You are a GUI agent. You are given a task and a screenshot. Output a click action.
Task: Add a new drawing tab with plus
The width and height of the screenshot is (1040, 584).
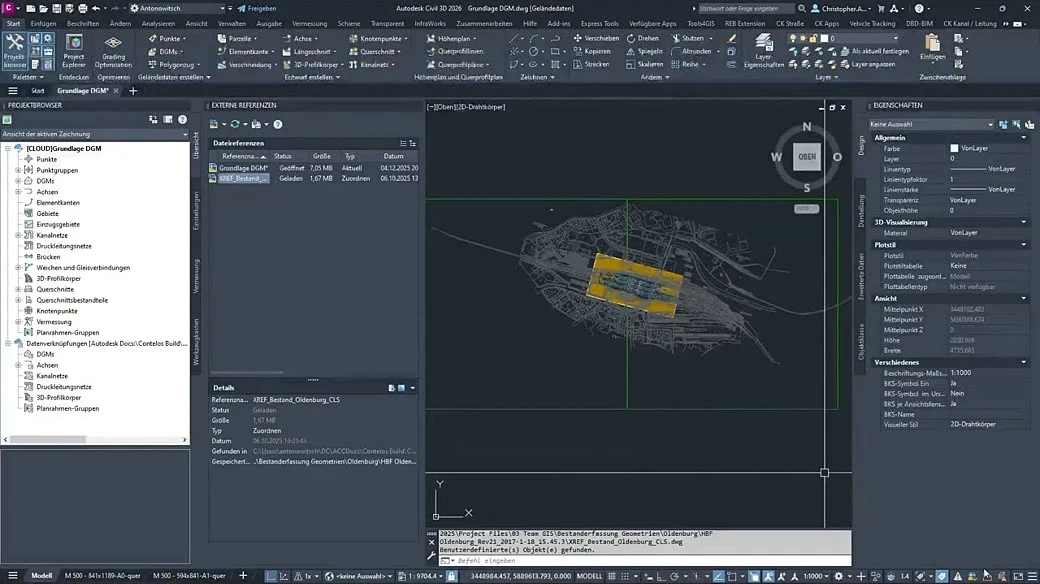[133, 91]
